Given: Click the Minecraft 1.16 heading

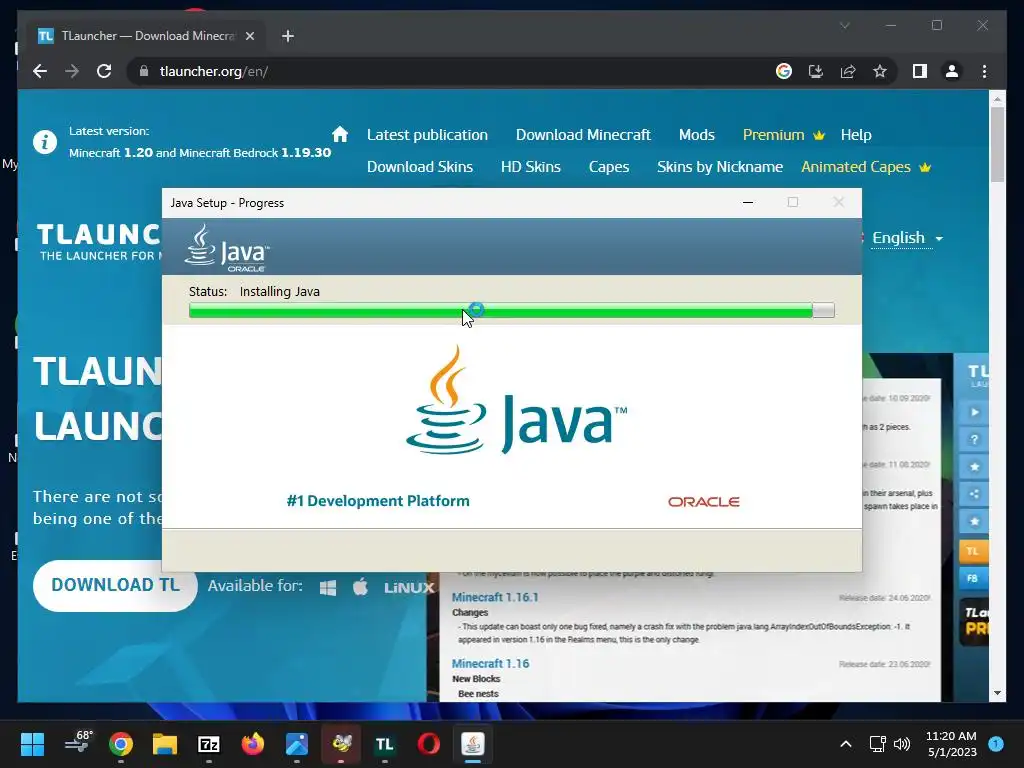Looking at the screenshot, I should 490,663.
